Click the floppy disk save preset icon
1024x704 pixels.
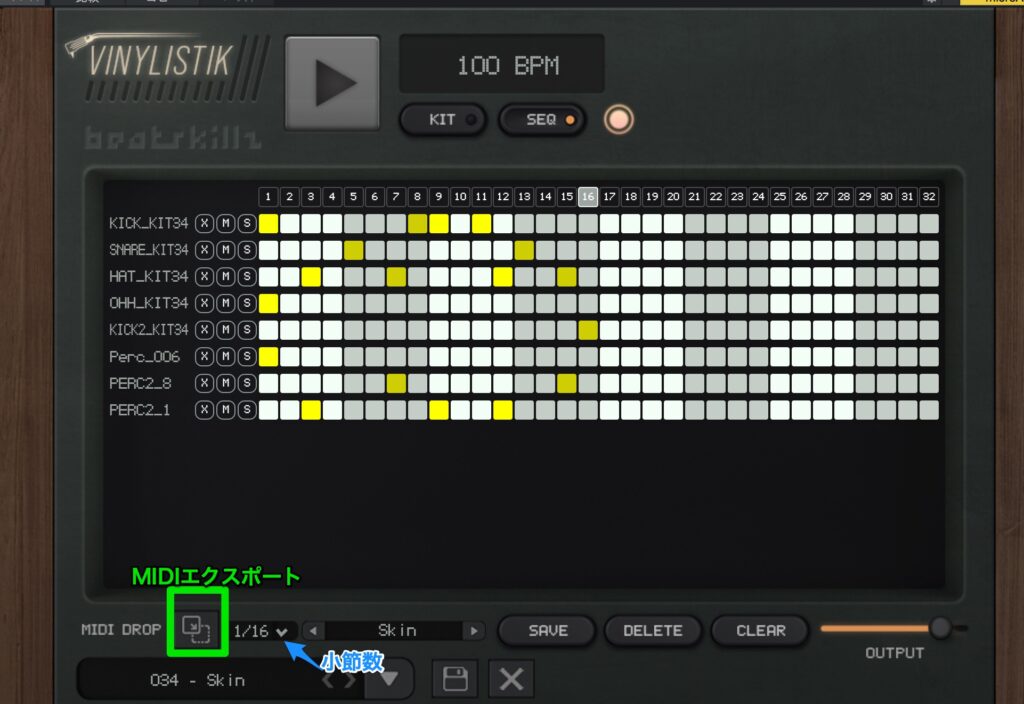455,679
